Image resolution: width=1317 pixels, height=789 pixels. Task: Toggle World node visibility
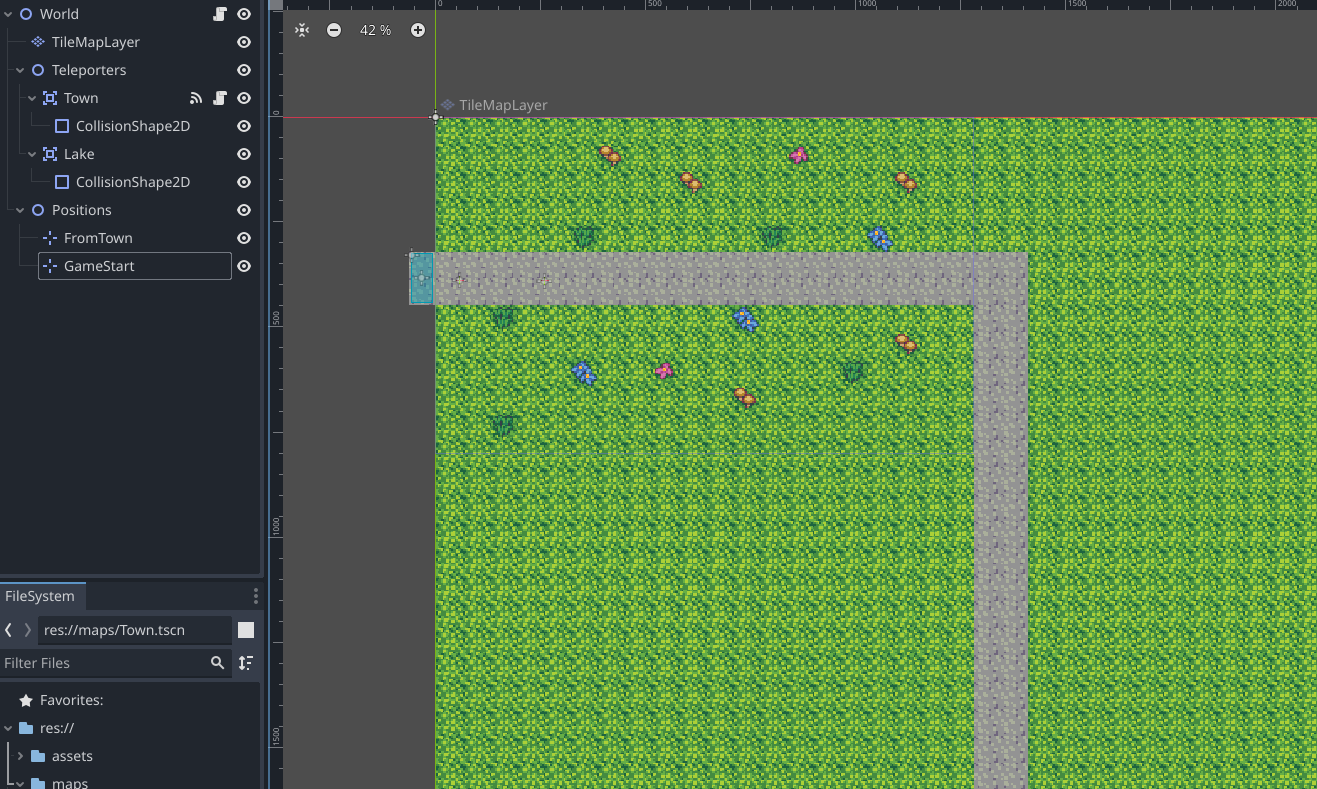[243, 14]
